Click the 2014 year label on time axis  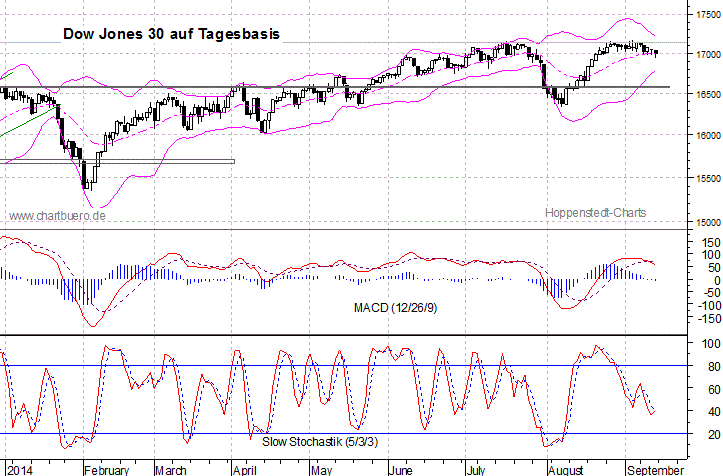[21, 470]
